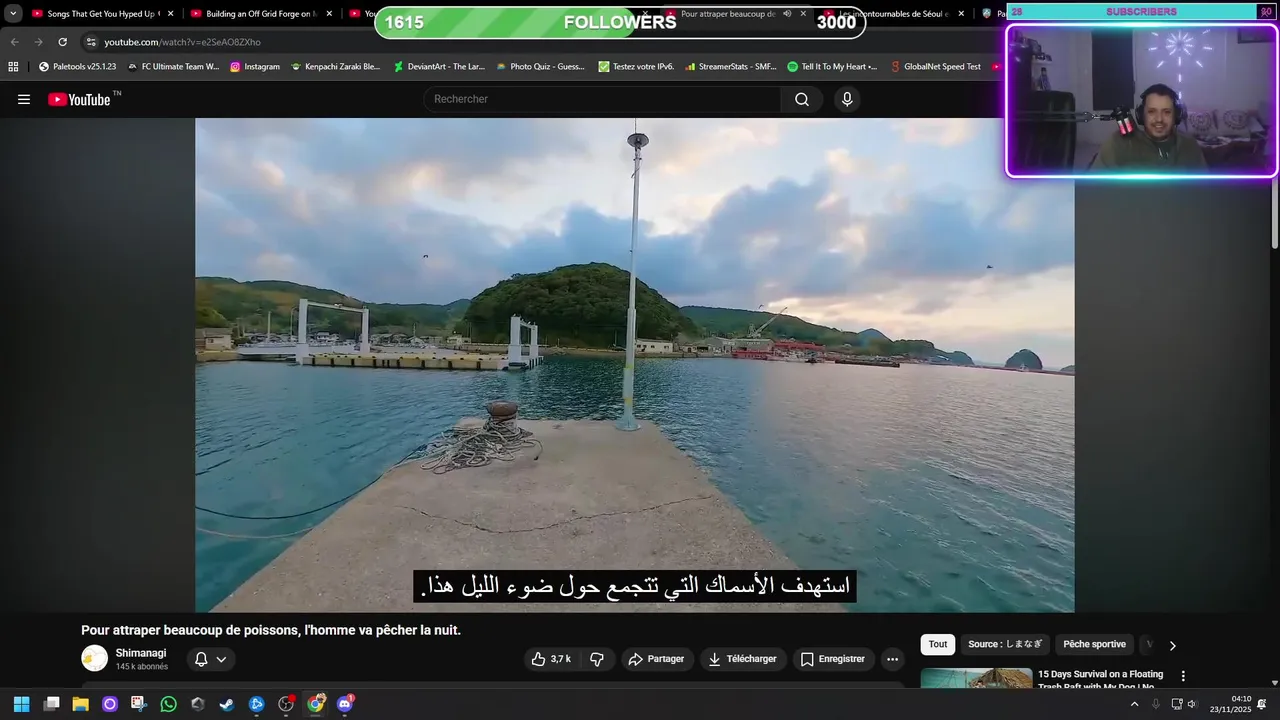Viewport: 1280px width, 720px height.
Task: Go back with the browser back arrow
Action: [14, 42]
